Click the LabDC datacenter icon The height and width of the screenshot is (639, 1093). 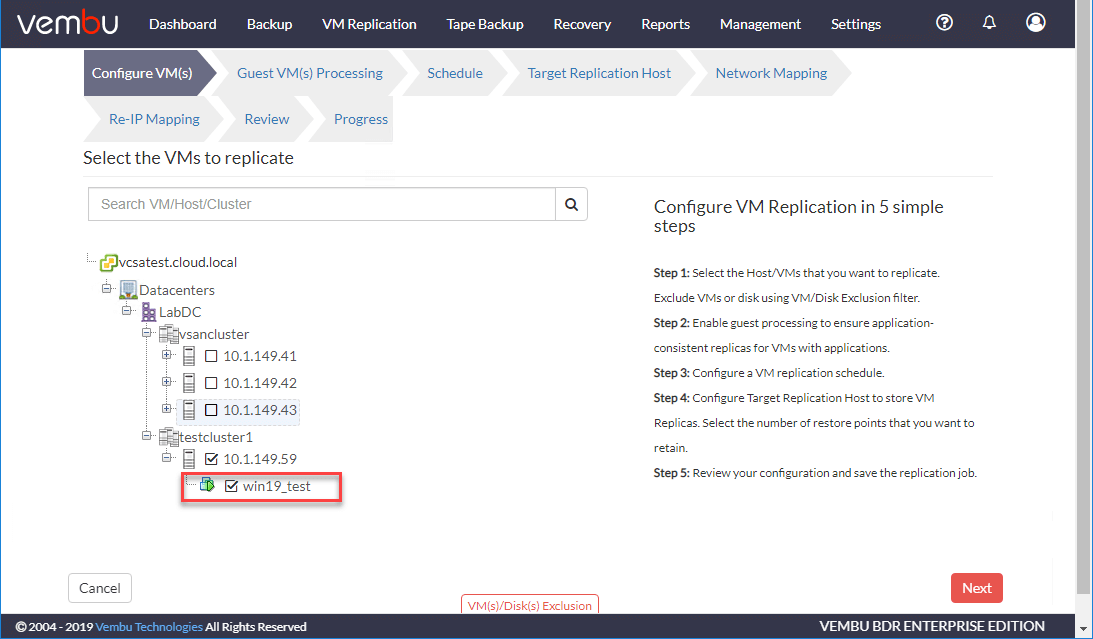(148, 312)
